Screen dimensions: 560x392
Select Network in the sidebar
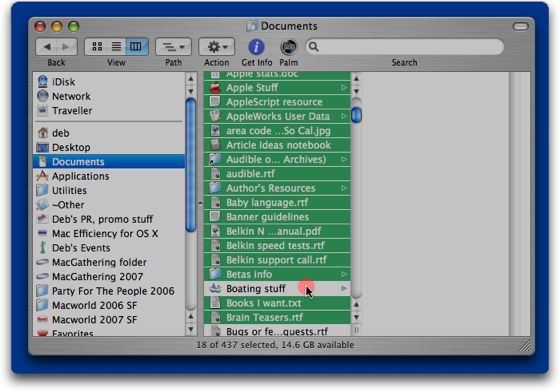109,96
